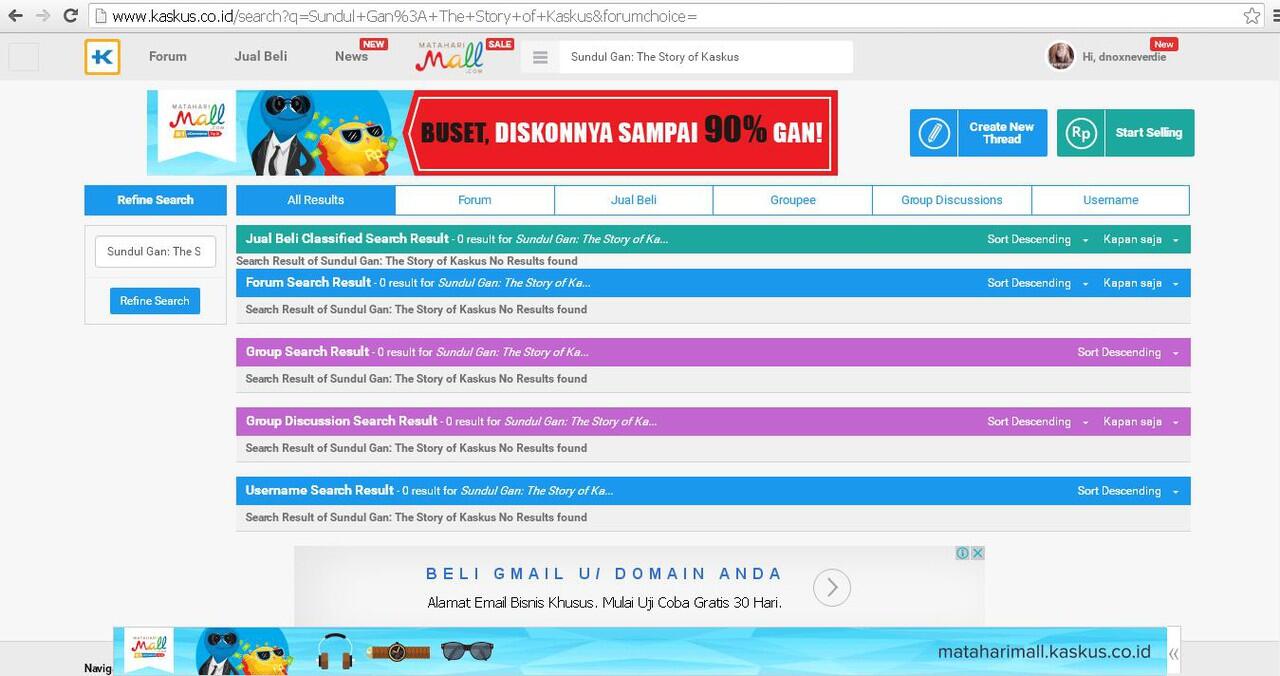Open News in top navigation
The width and height of the screenshot is (1280, 676).
point(351,56)
